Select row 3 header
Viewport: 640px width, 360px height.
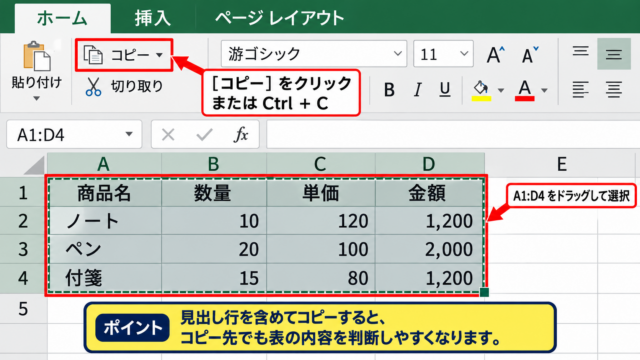pos(23,249)
